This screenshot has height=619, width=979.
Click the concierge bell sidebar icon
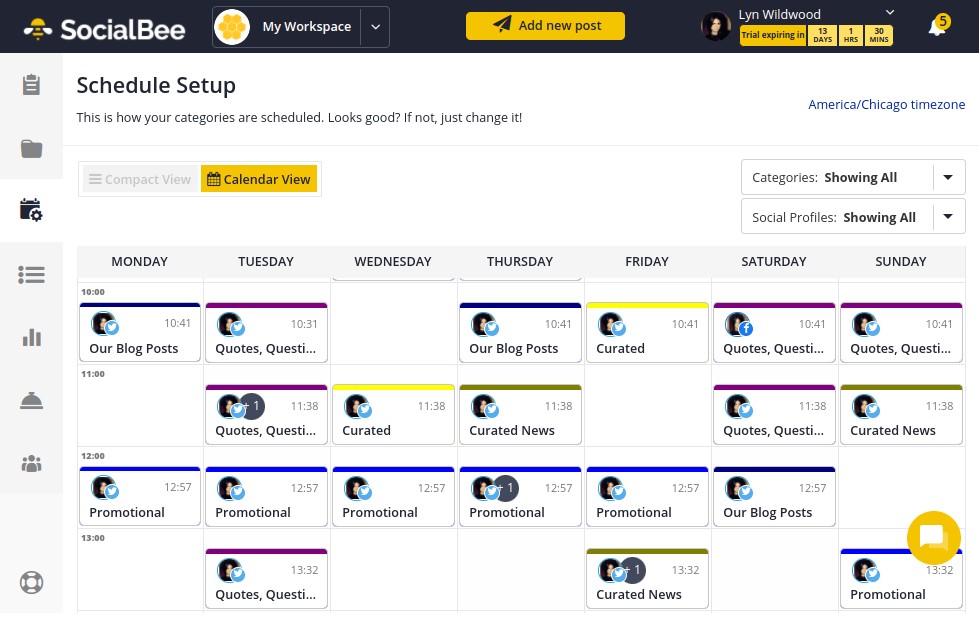tap(31, 400)
